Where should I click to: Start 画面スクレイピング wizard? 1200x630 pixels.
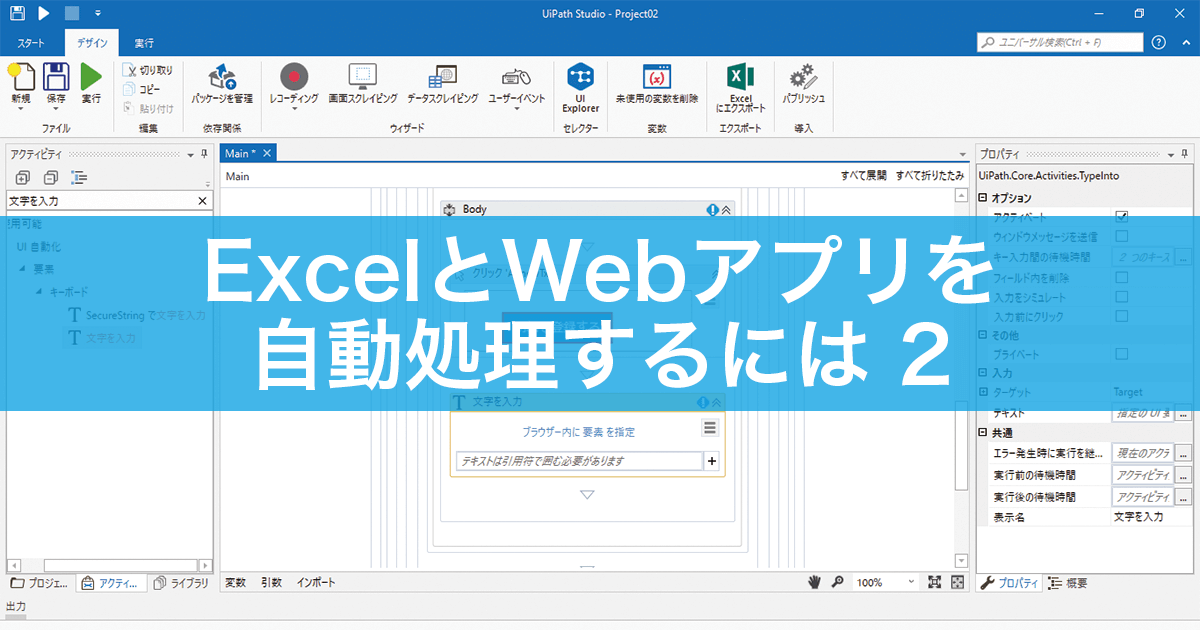click(362, 84)
